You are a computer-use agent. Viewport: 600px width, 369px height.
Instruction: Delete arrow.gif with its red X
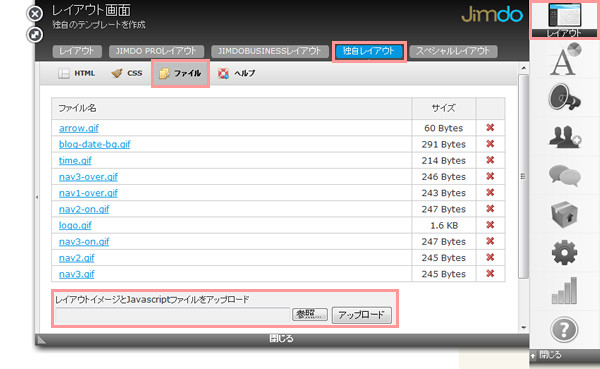[x=490, y=127]
